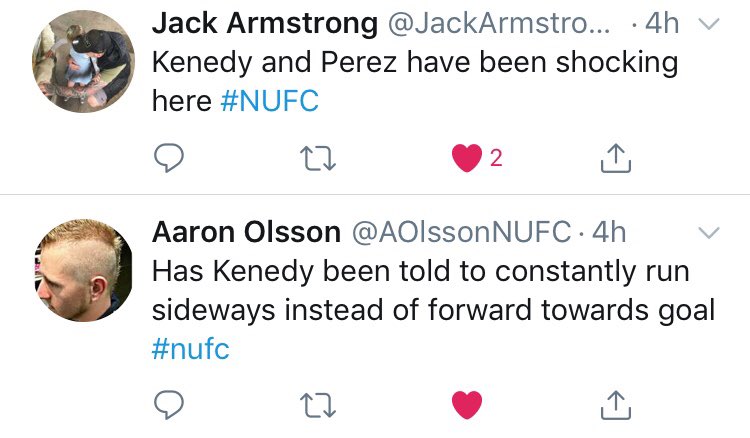Image resolution: width=750 pixels, height=438 pixels.
Task: Open the lowercase #nufc hashtag
Action: 190,348
